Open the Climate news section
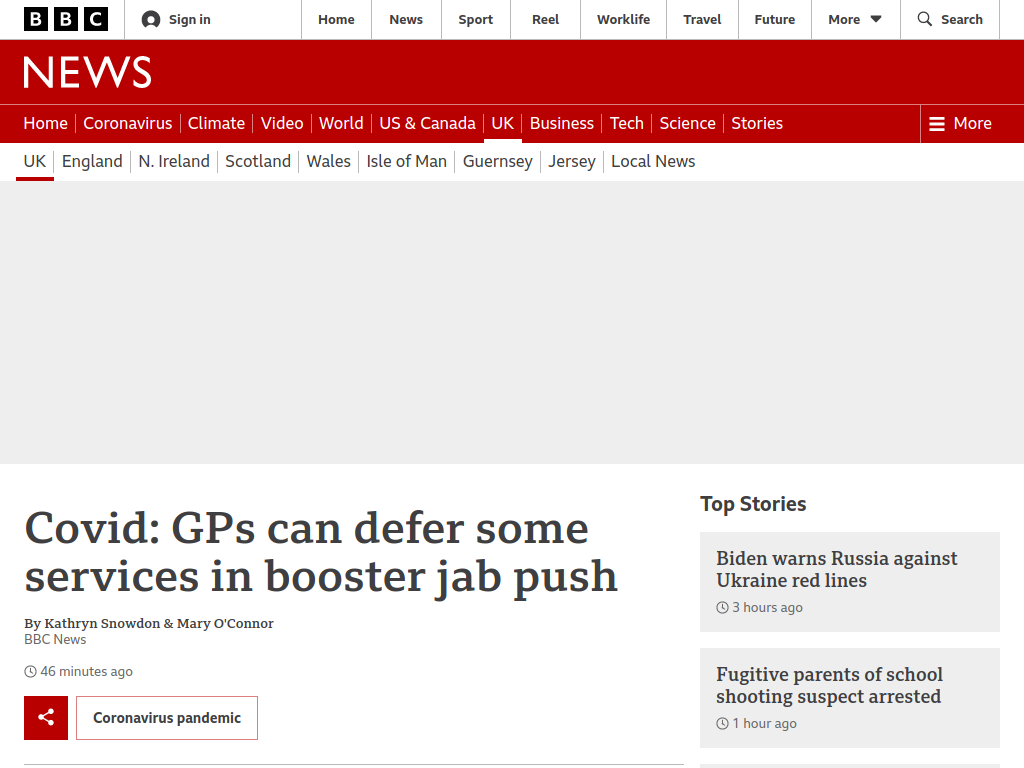Screen dimensions: 1024x768 pyautogui.click(x=216, y=123)
